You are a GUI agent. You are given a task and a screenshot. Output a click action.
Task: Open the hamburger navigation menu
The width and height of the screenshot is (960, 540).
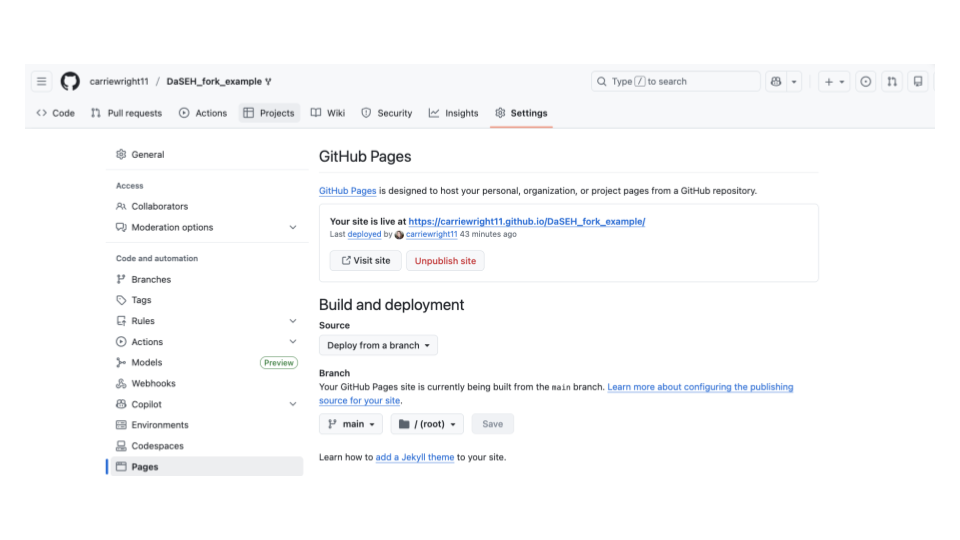click(x=42, y=81)
